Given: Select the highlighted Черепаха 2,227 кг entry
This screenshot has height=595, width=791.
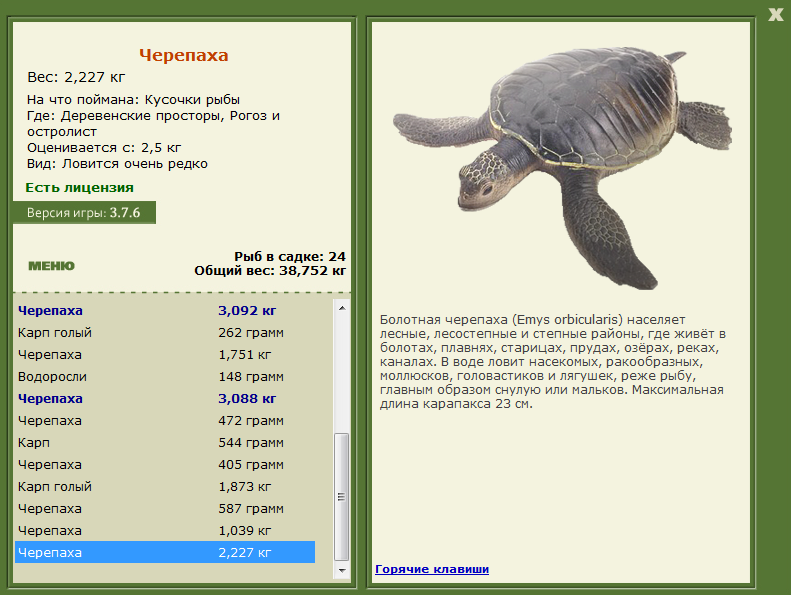Looking at the screenshot, I should [x=165, y=552].
